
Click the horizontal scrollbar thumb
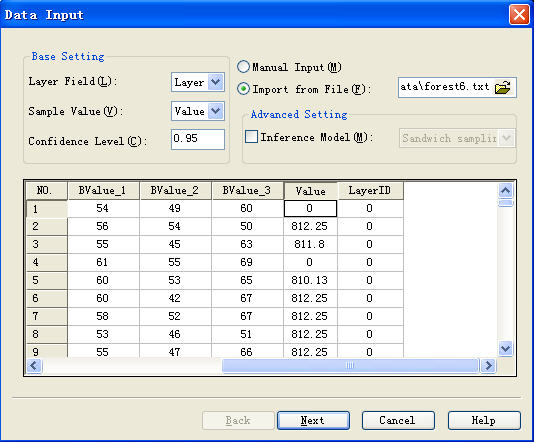(350, 366)
